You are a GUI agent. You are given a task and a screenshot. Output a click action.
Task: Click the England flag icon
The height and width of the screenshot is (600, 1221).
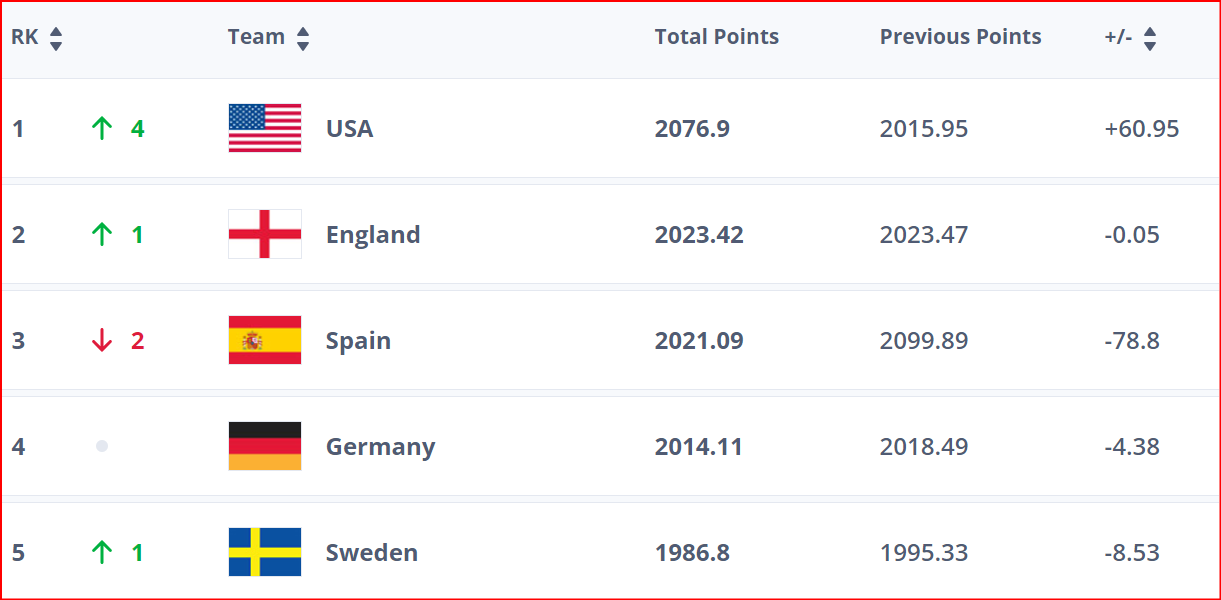pos(265,234)
